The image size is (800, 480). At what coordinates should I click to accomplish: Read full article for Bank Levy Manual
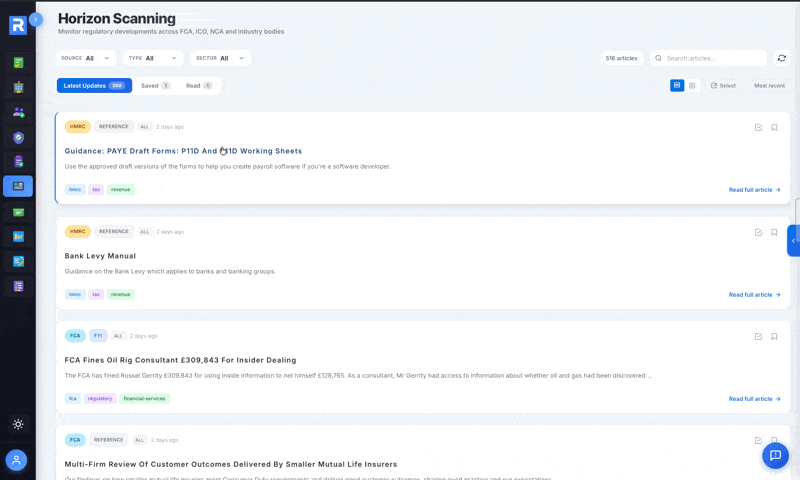click(x=755, y=295)
